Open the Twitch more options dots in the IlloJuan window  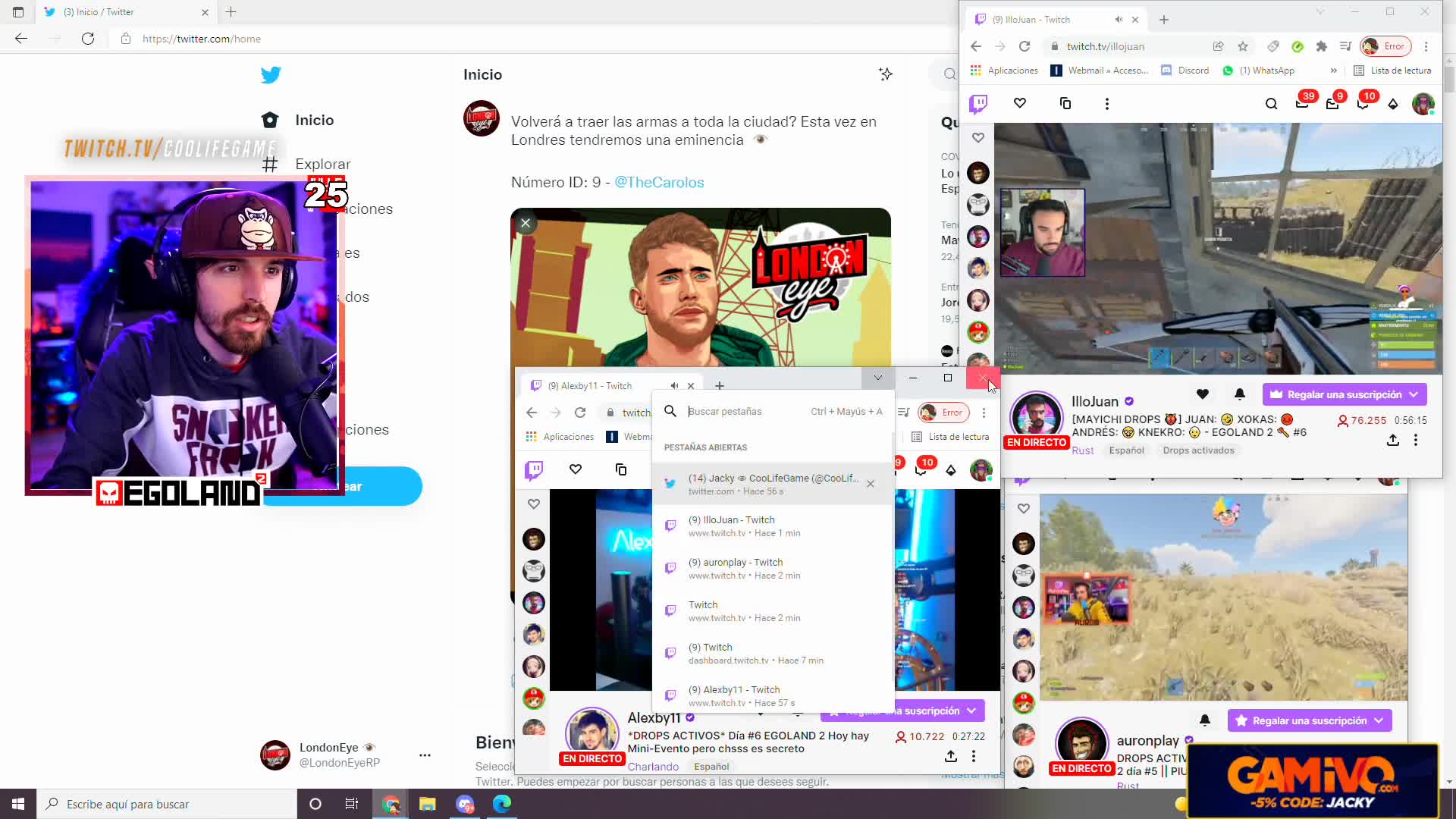pyautogui.click(x=1106, y=104)
